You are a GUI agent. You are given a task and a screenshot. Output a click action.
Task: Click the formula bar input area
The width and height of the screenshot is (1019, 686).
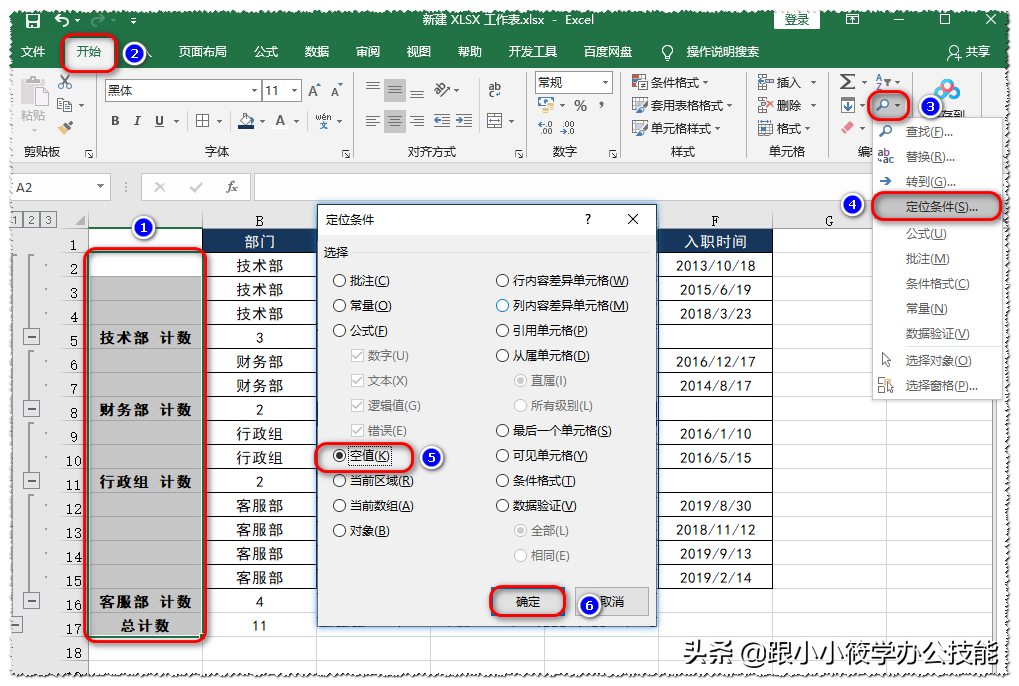(x=562, y=187)
